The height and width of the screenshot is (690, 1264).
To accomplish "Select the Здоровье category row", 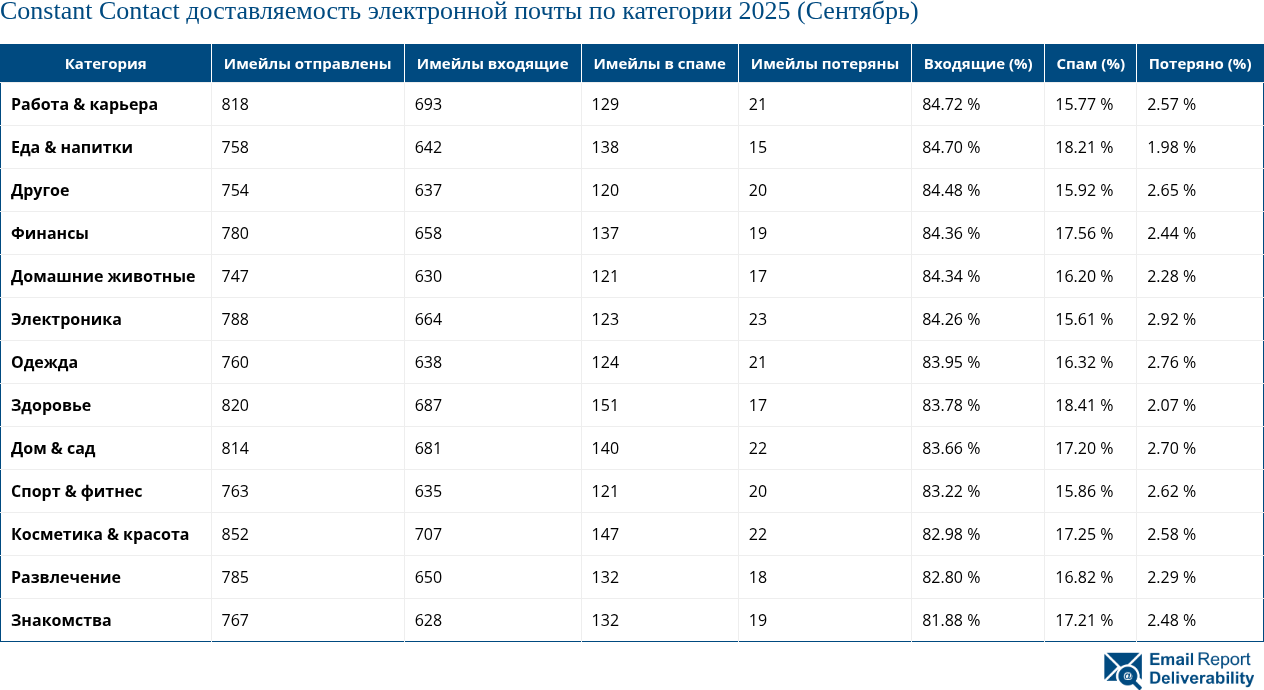I will pos(51,405).
